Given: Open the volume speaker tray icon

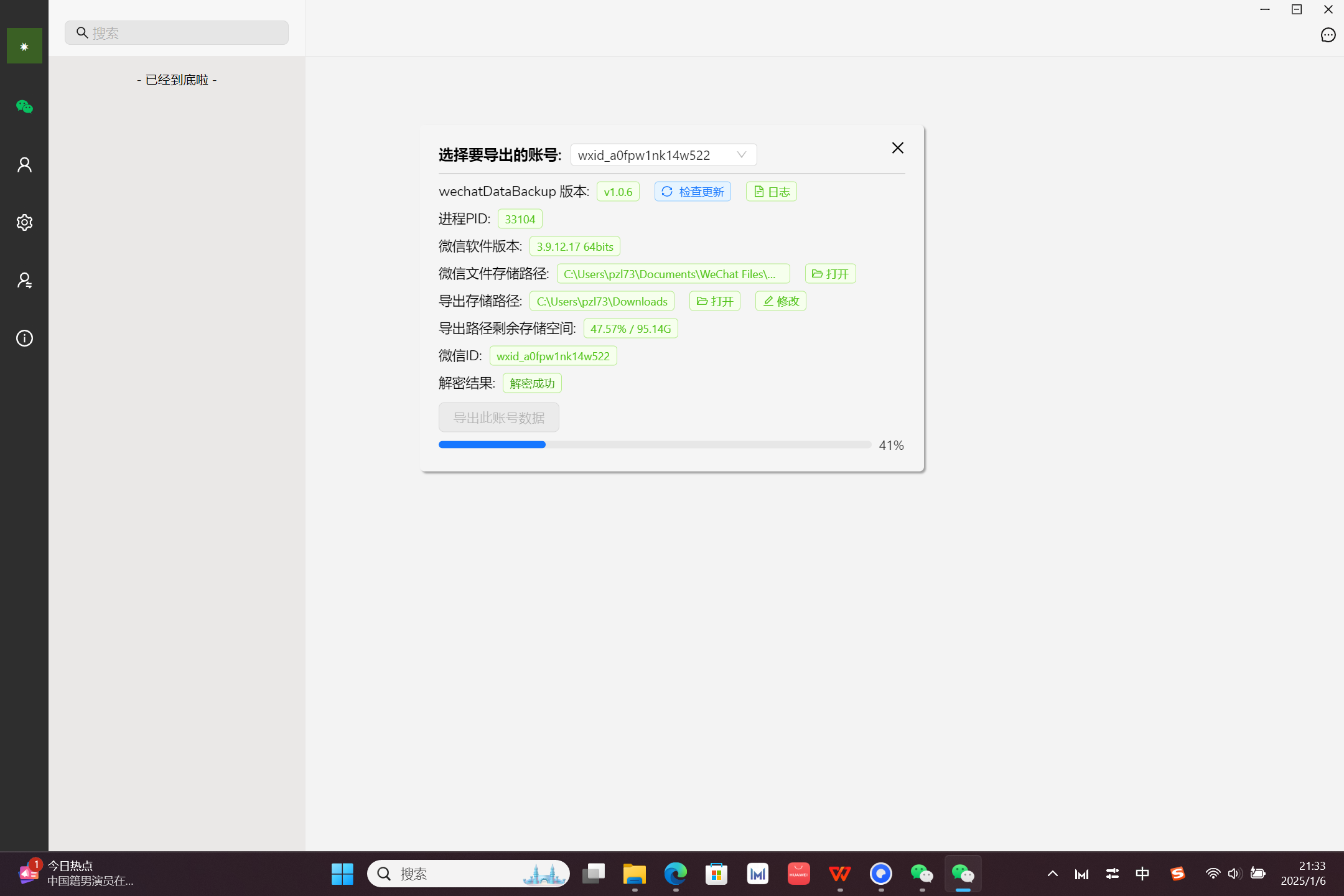Looking at the screenshot, I should (1235, 874).
